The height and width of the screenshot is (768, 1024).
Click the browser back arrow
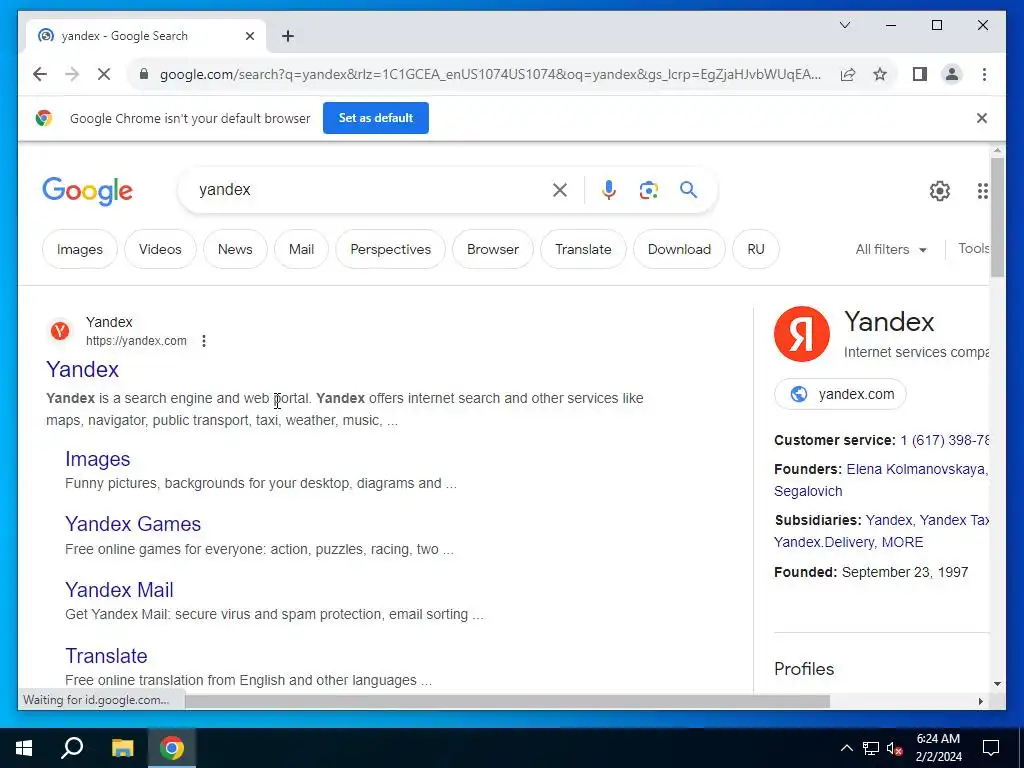click(x=40, y=74)
